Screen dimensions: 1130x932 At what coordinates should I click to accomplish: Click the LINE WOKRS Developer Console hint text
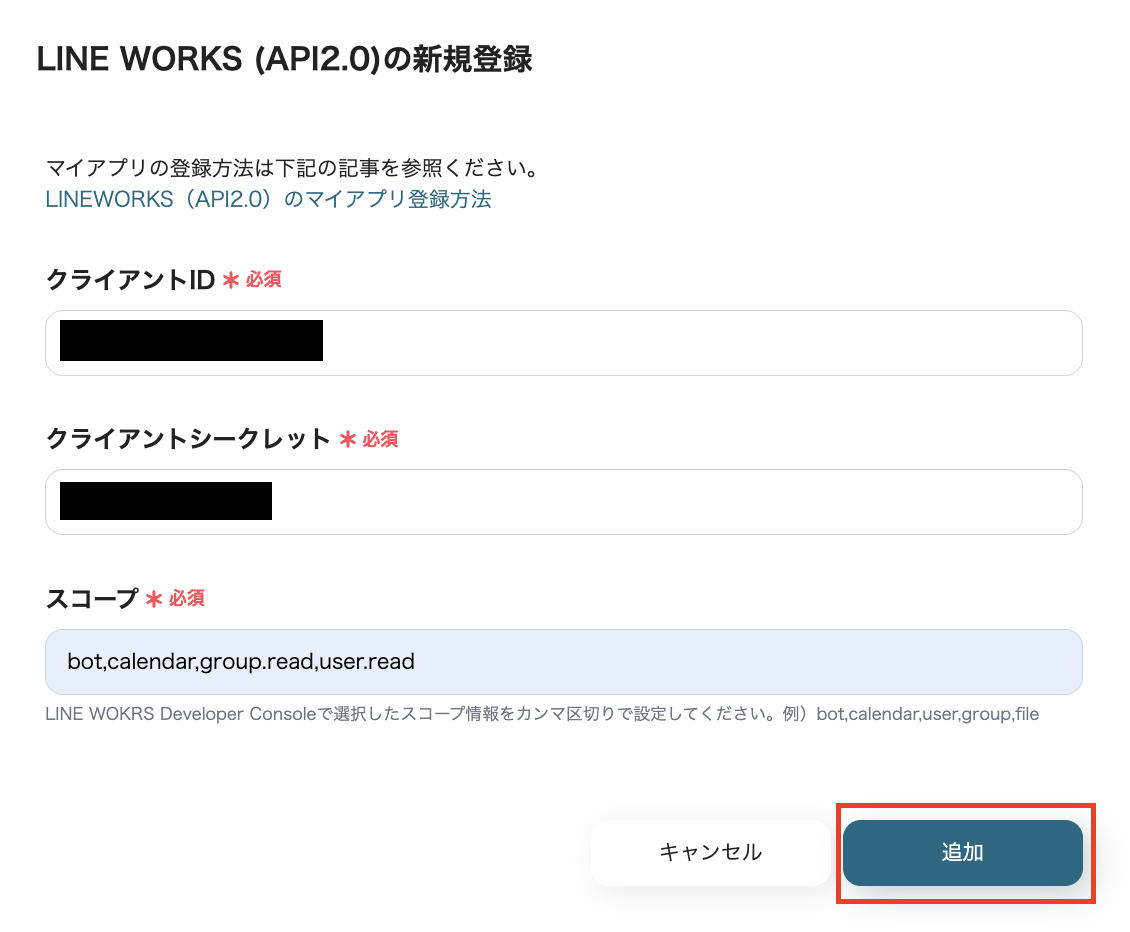pyautogui.click(x=542, y=714)
